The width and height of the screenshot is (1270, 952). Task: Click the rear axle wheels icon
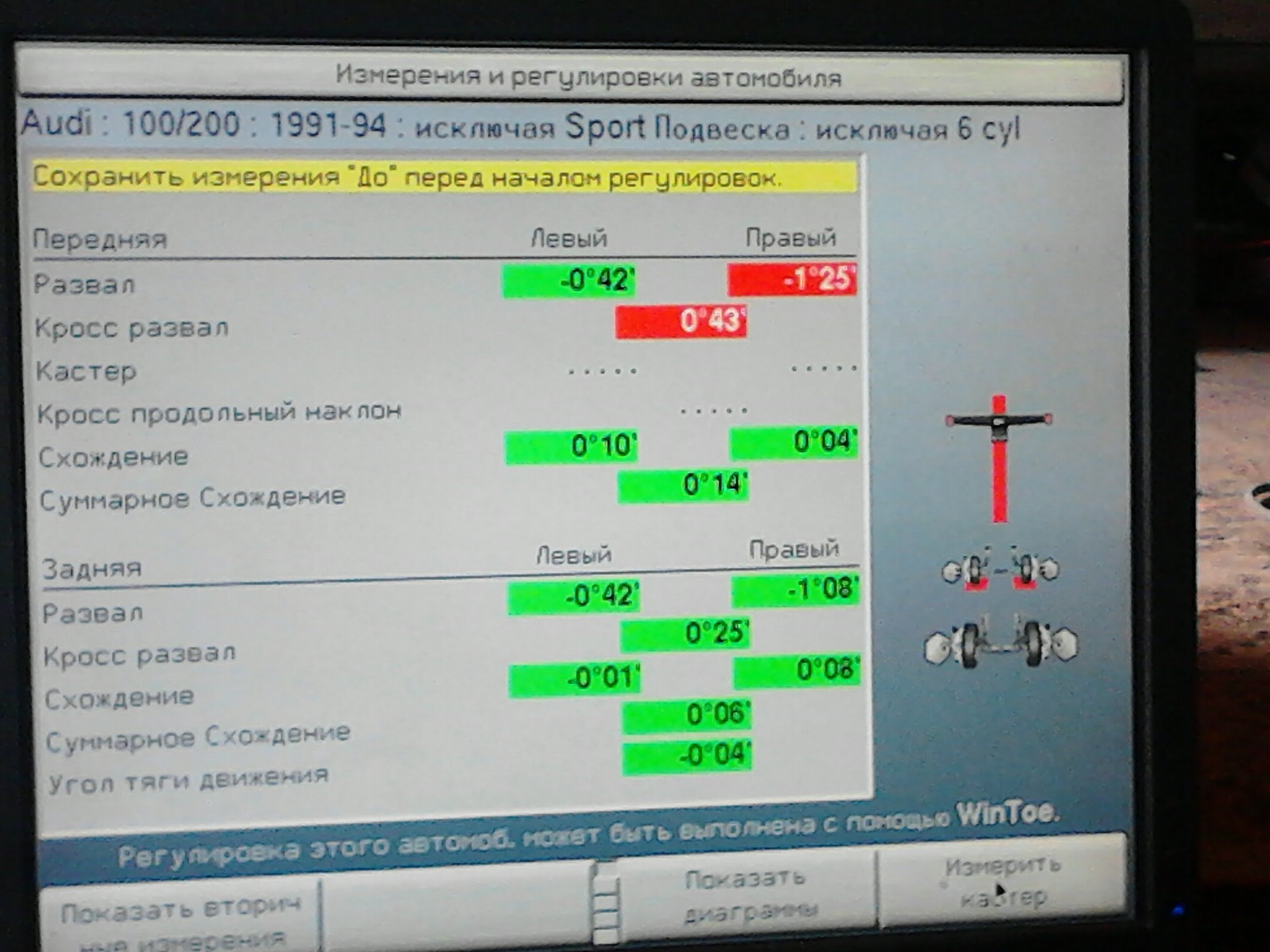pos(1001,644)
